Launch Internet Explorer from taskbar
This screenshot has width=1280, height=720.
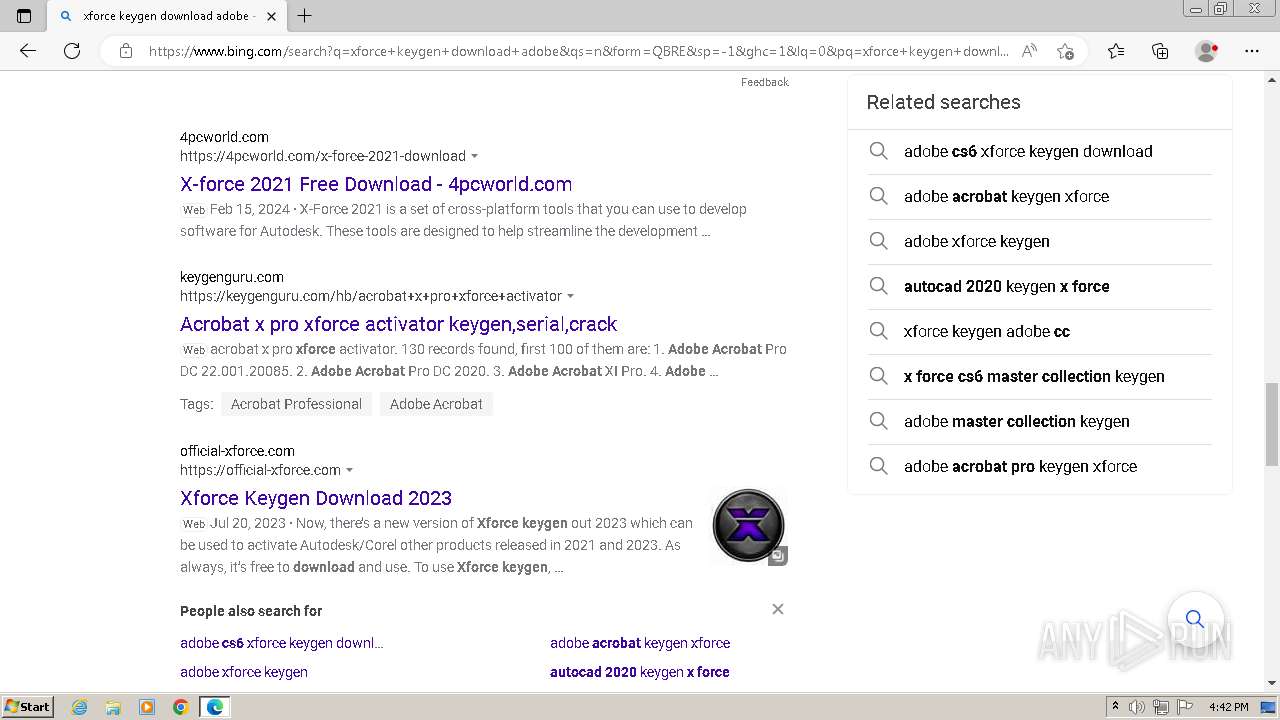tap(79, 707)
